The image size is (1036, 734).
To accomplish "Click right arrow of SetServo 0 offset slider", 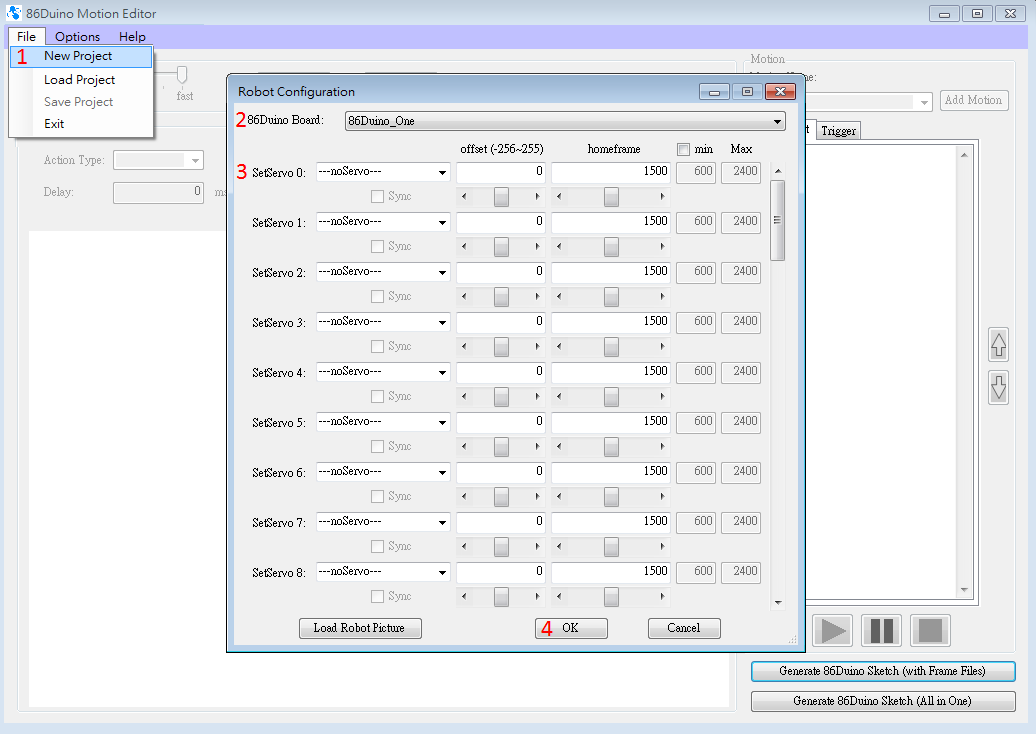I will (537, 196).
